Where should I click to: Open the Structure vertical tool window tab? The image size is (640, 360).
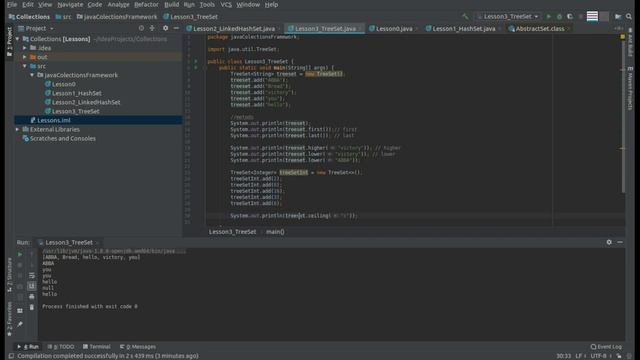click(x=9, y=274)
